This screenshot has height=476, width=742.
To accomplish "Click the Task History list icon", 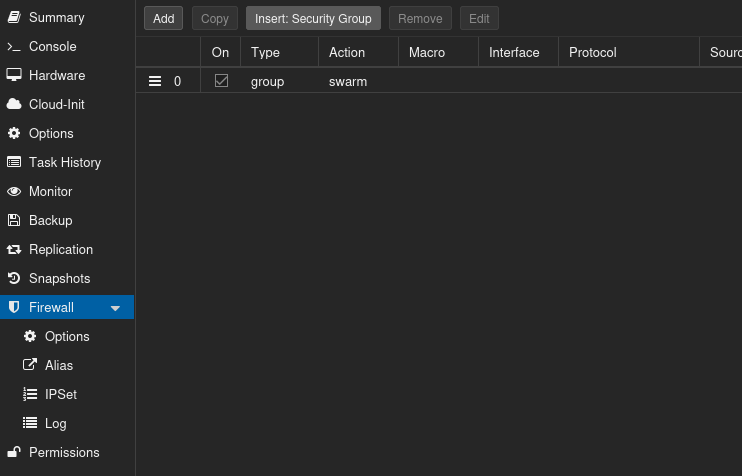I will (x=14, y=163).
